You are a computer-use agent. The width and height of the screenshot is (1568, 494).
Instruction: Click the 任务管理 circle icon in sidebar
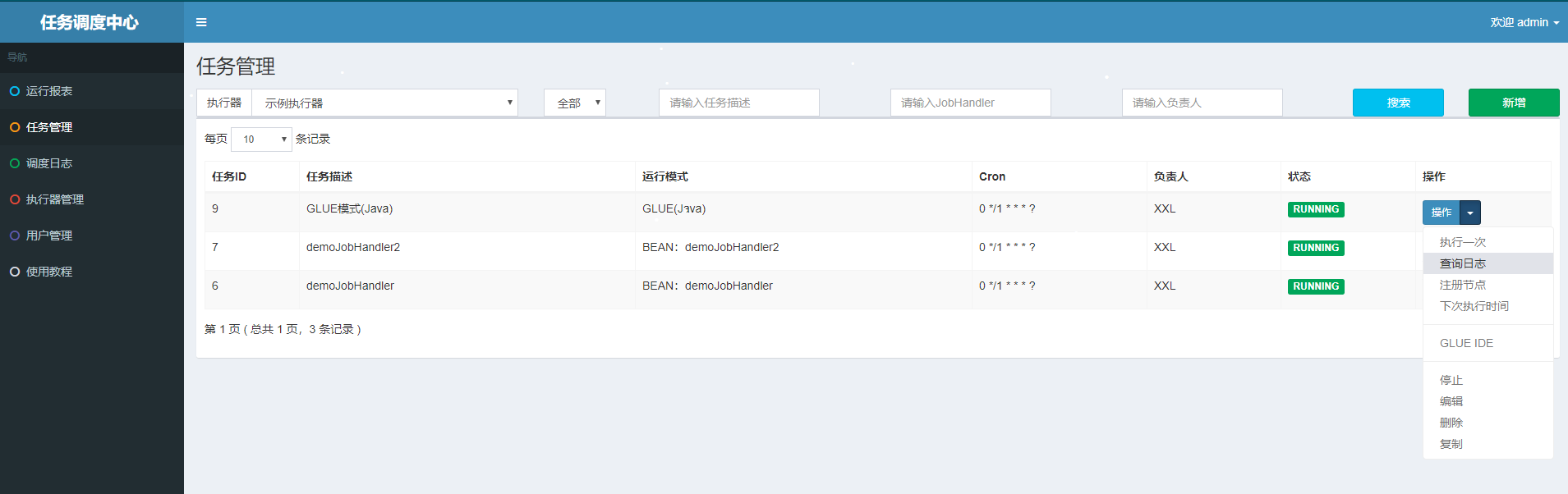point(15,127)
